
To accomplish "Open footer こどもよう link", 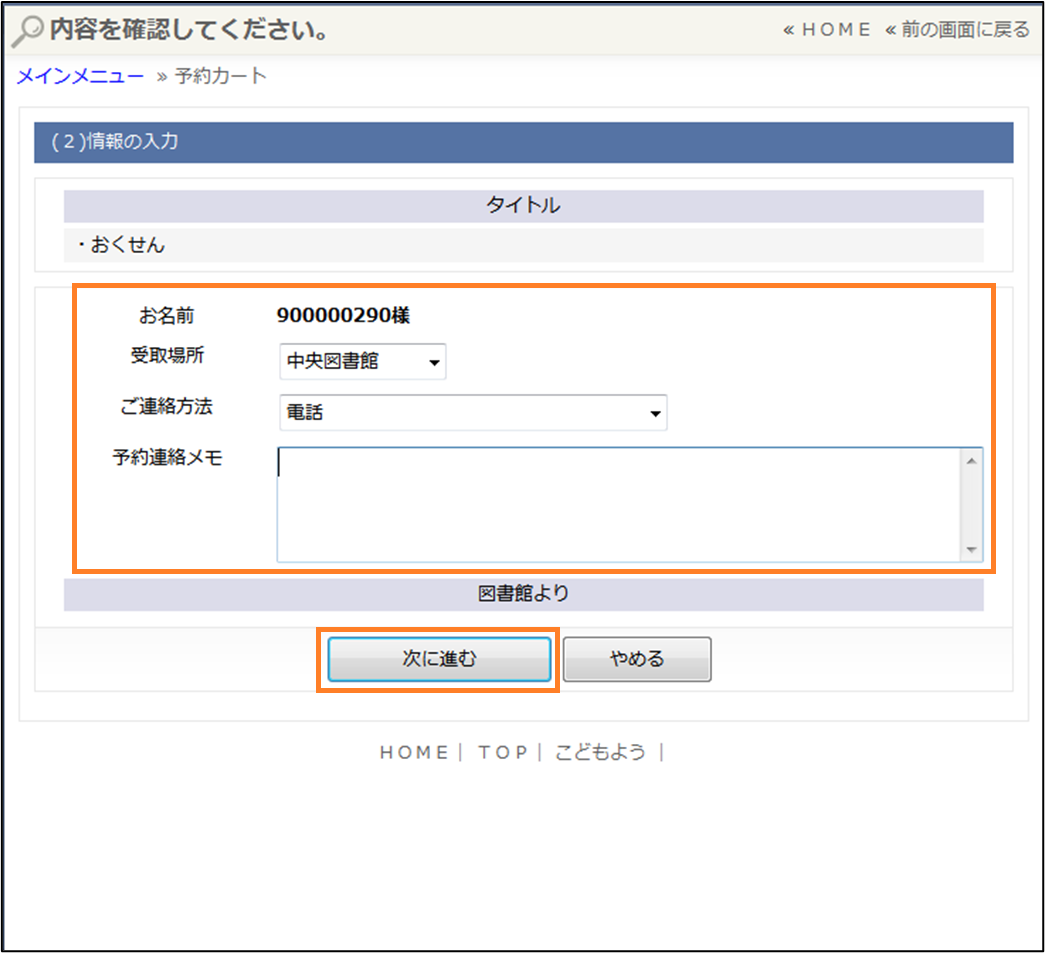I will point(600,752).
